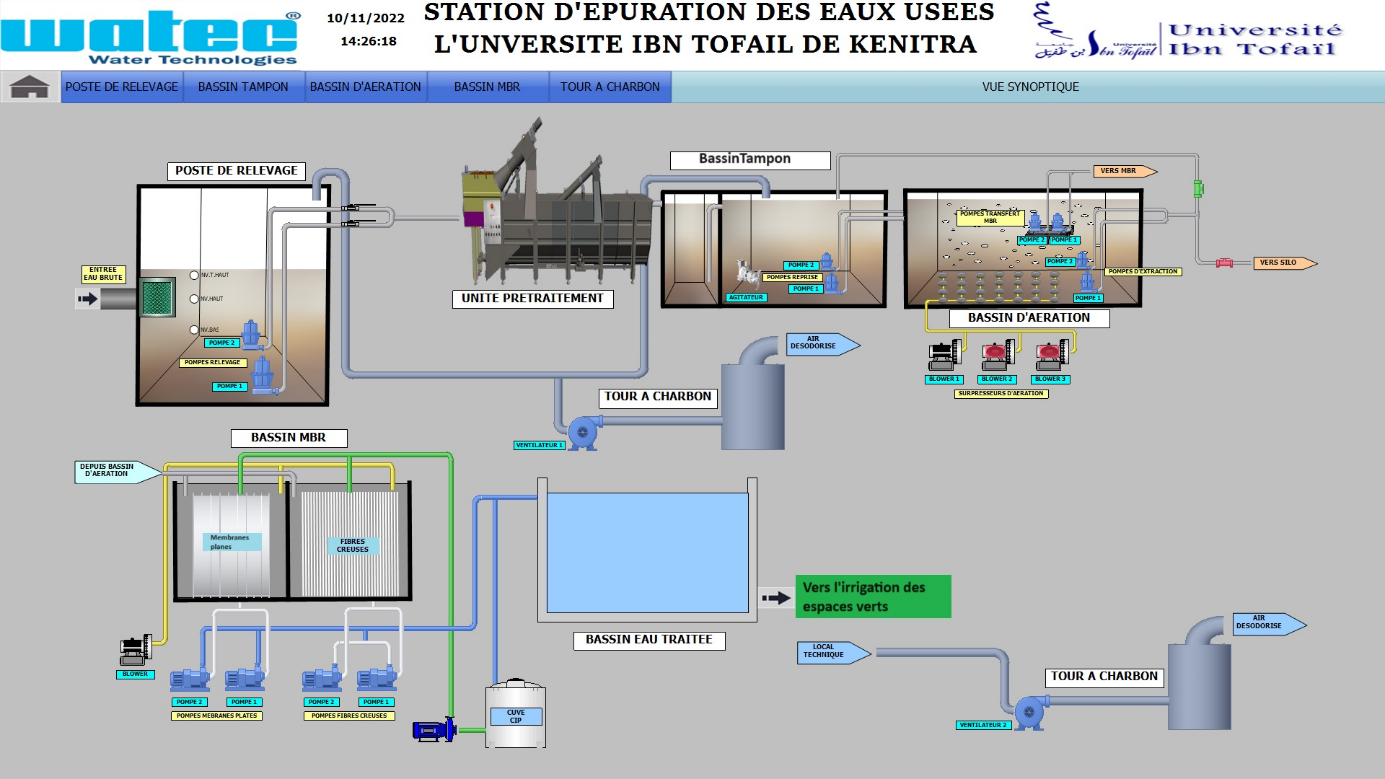
Task: Select Blower 1 under the aeration basin
Action: (x=944, y=354)
